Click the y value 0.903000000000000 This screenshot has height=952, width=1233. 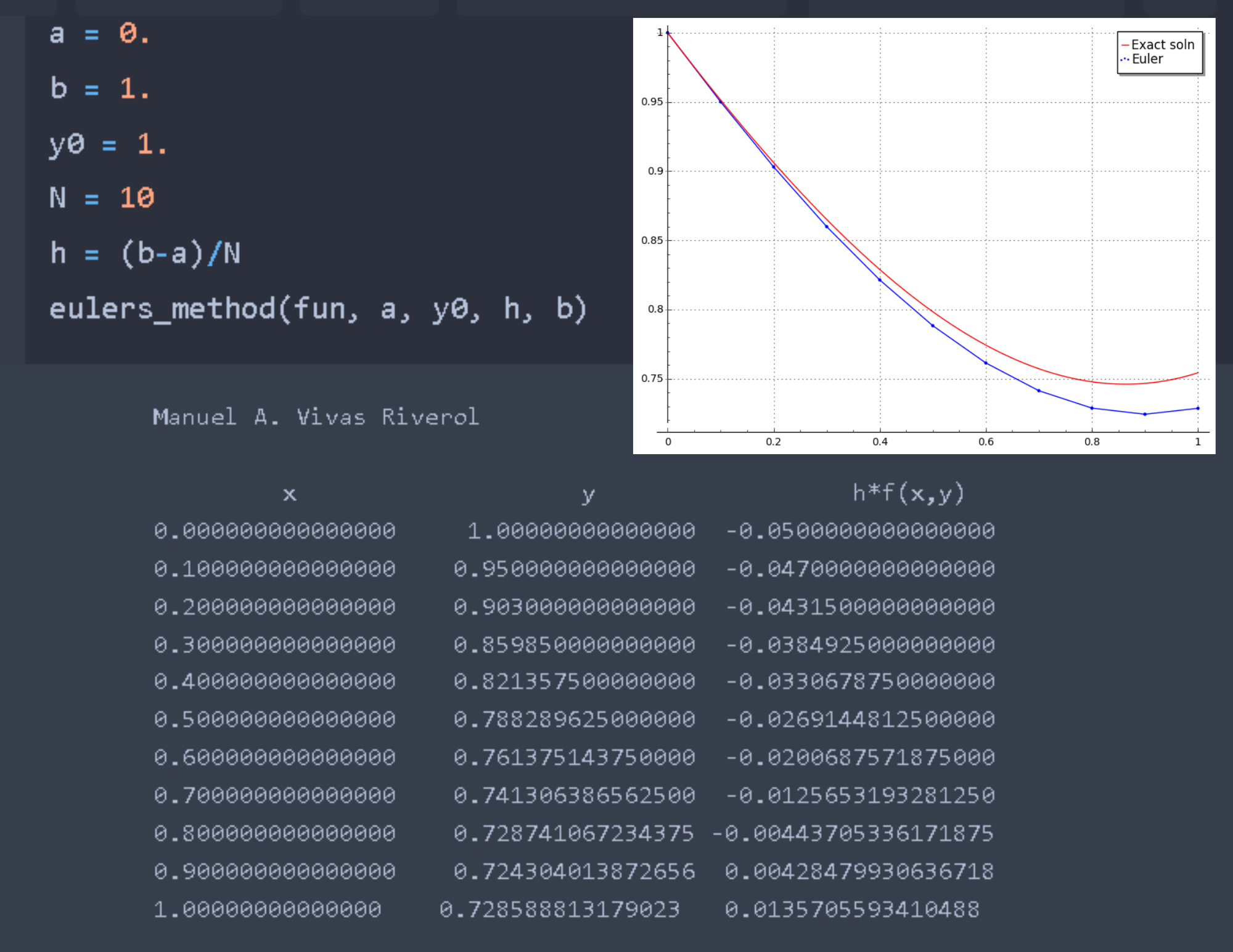[574, 607]
